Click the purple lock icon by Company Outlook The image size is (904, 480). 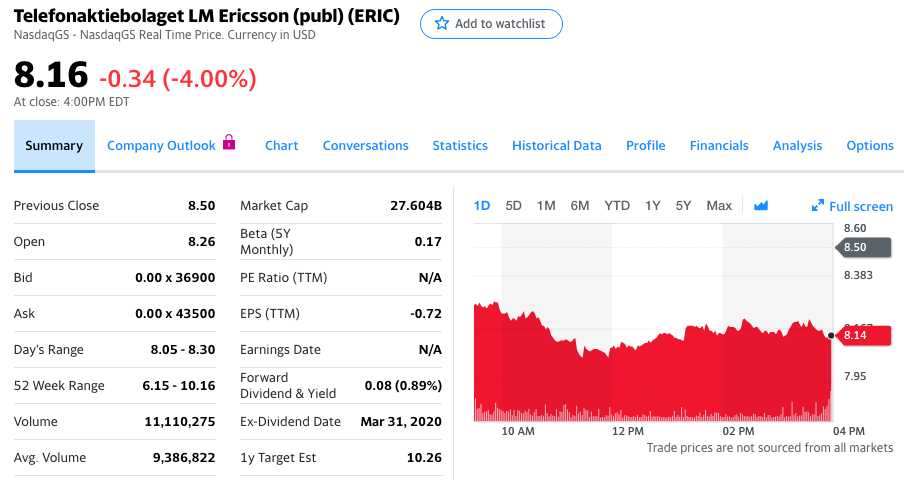pyautogui.click(x=229, y=143)
